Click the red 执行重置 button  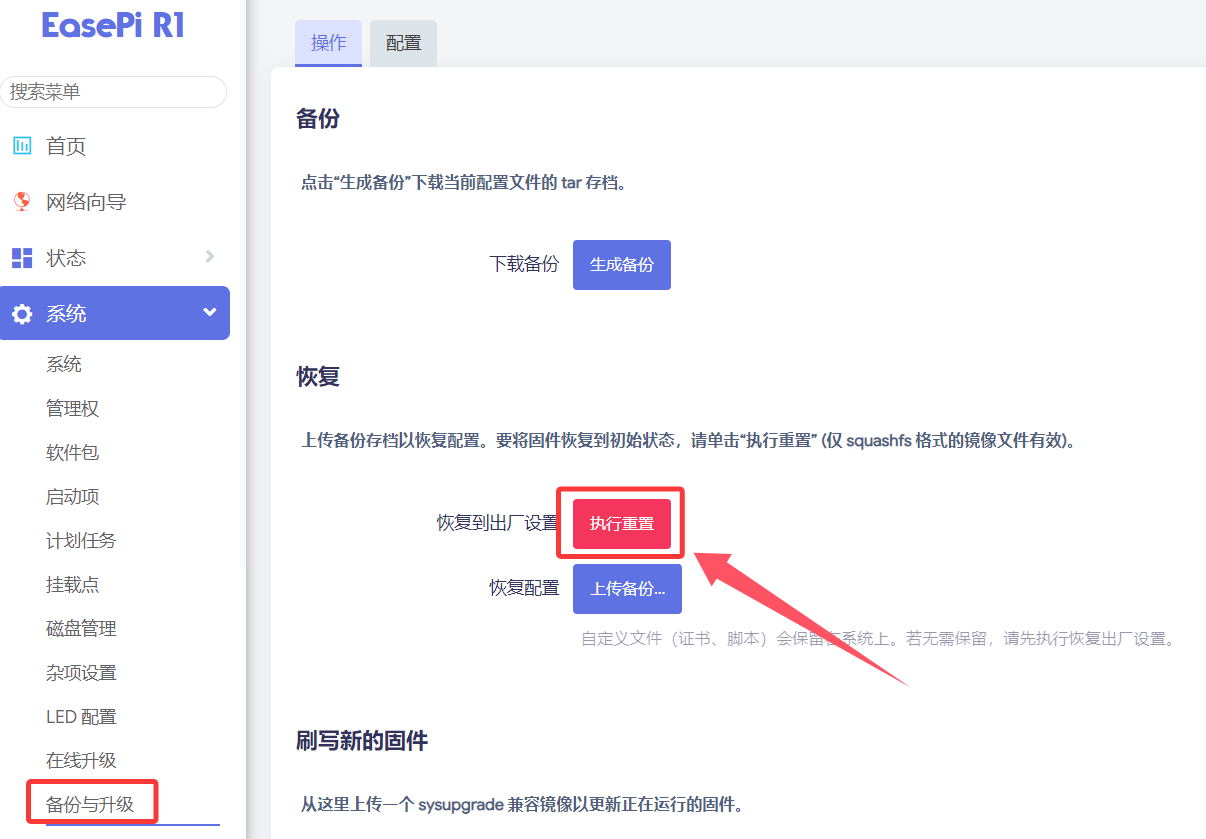(621, 524)
